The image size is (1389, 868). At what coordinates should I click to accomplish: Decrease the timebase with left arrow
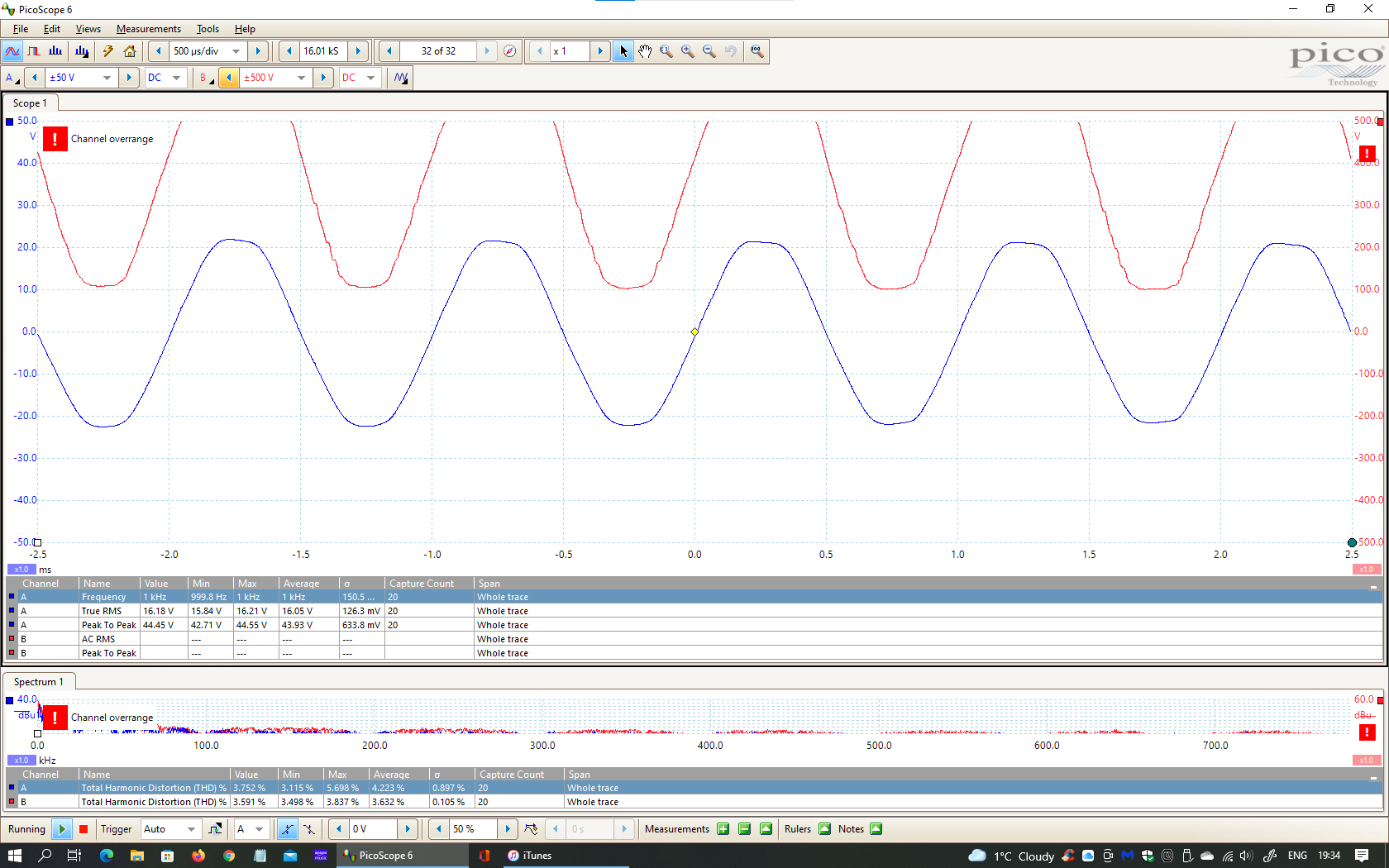(x=159, y=51)
